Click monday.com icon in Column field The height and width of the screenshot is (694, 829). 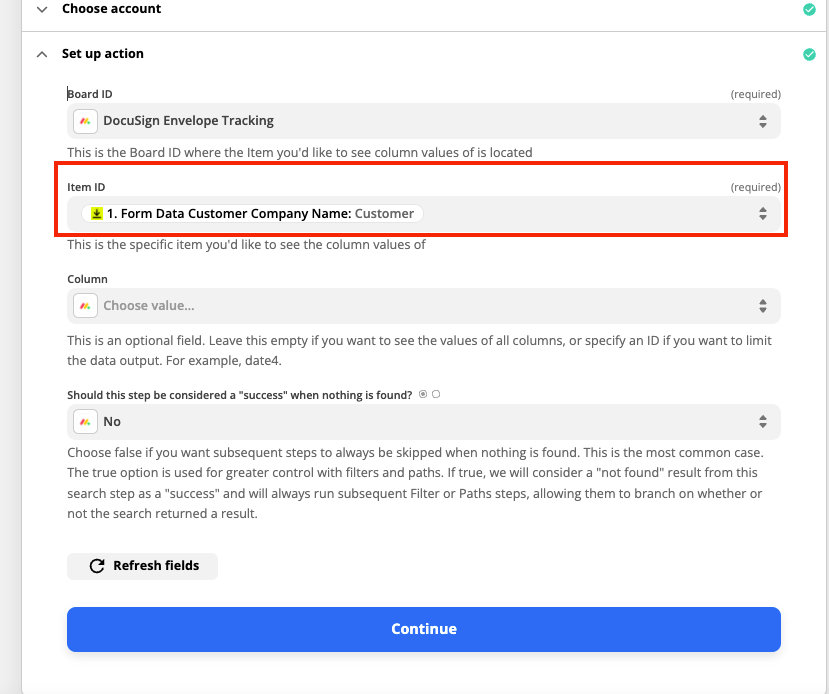click(85, 306)
